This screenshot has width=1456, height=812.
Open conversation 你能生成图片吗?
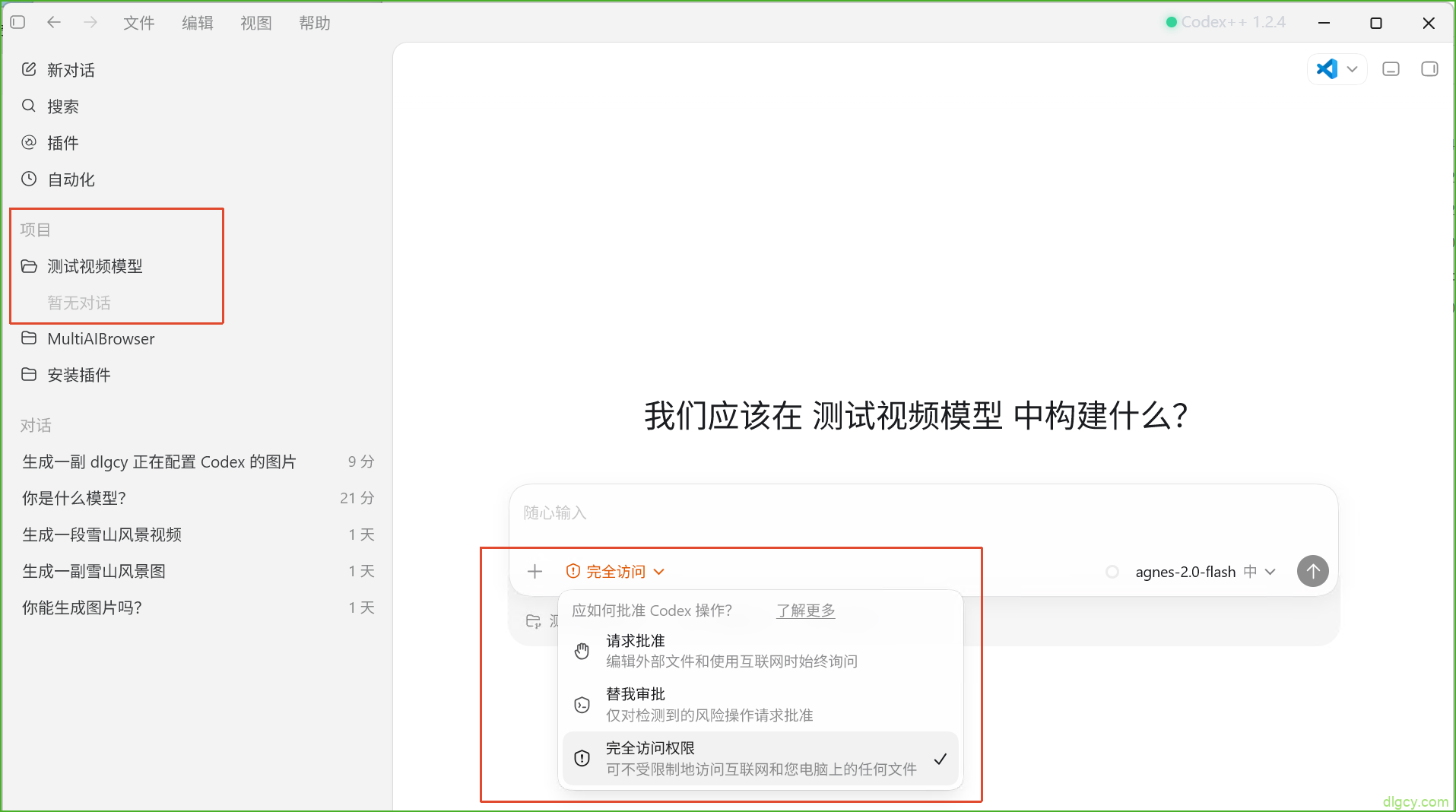click(198, 607)
